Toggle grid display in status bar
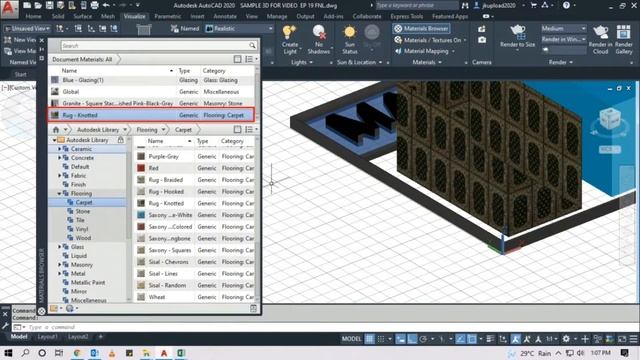 tap(369, 339)
